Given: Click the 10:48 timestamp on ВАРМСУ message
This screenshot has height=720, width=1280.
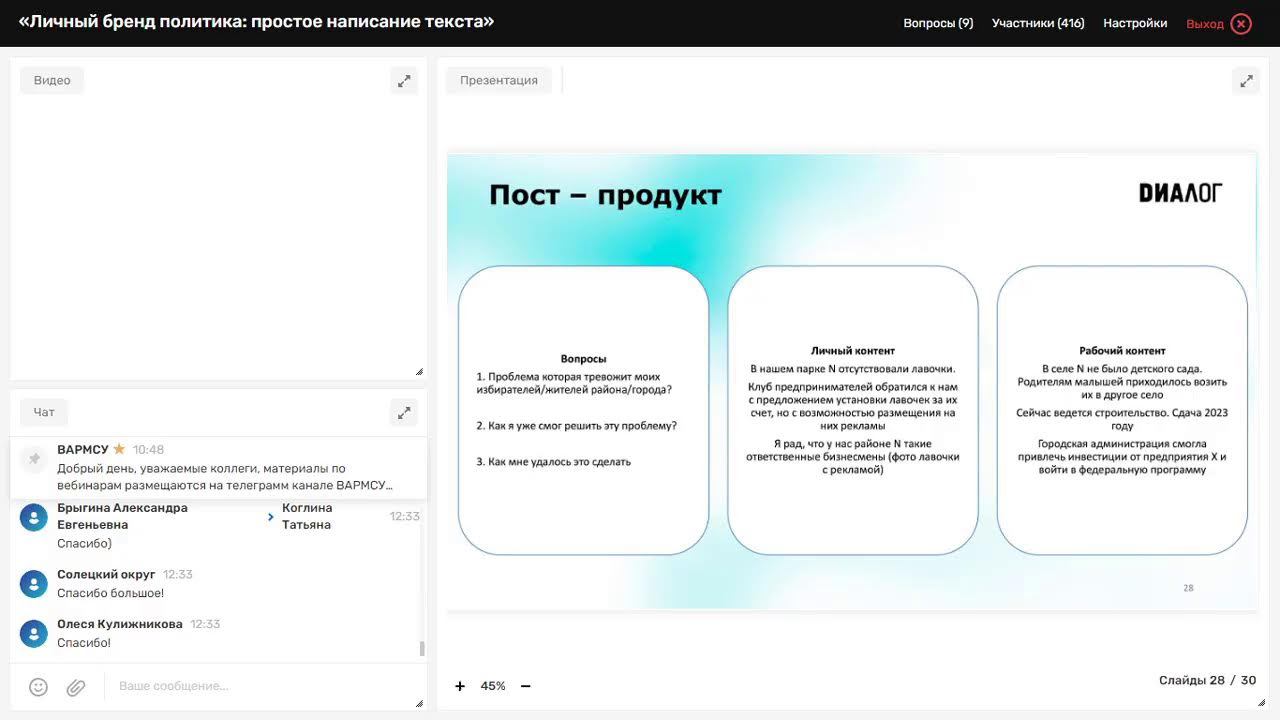Looking at the screenshot, I should point(148,450).
